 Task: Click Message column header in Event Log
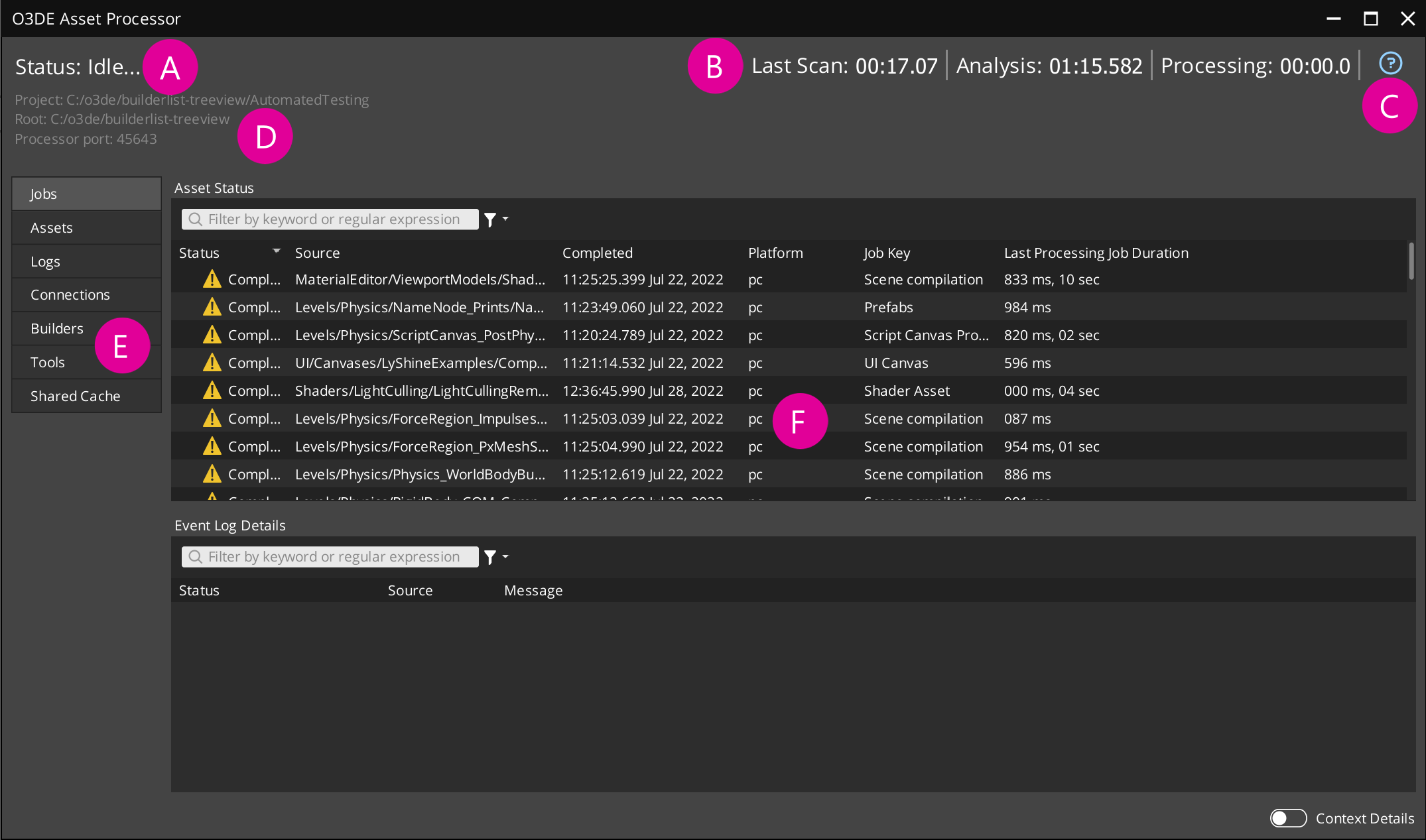click(x=533, y=590)
